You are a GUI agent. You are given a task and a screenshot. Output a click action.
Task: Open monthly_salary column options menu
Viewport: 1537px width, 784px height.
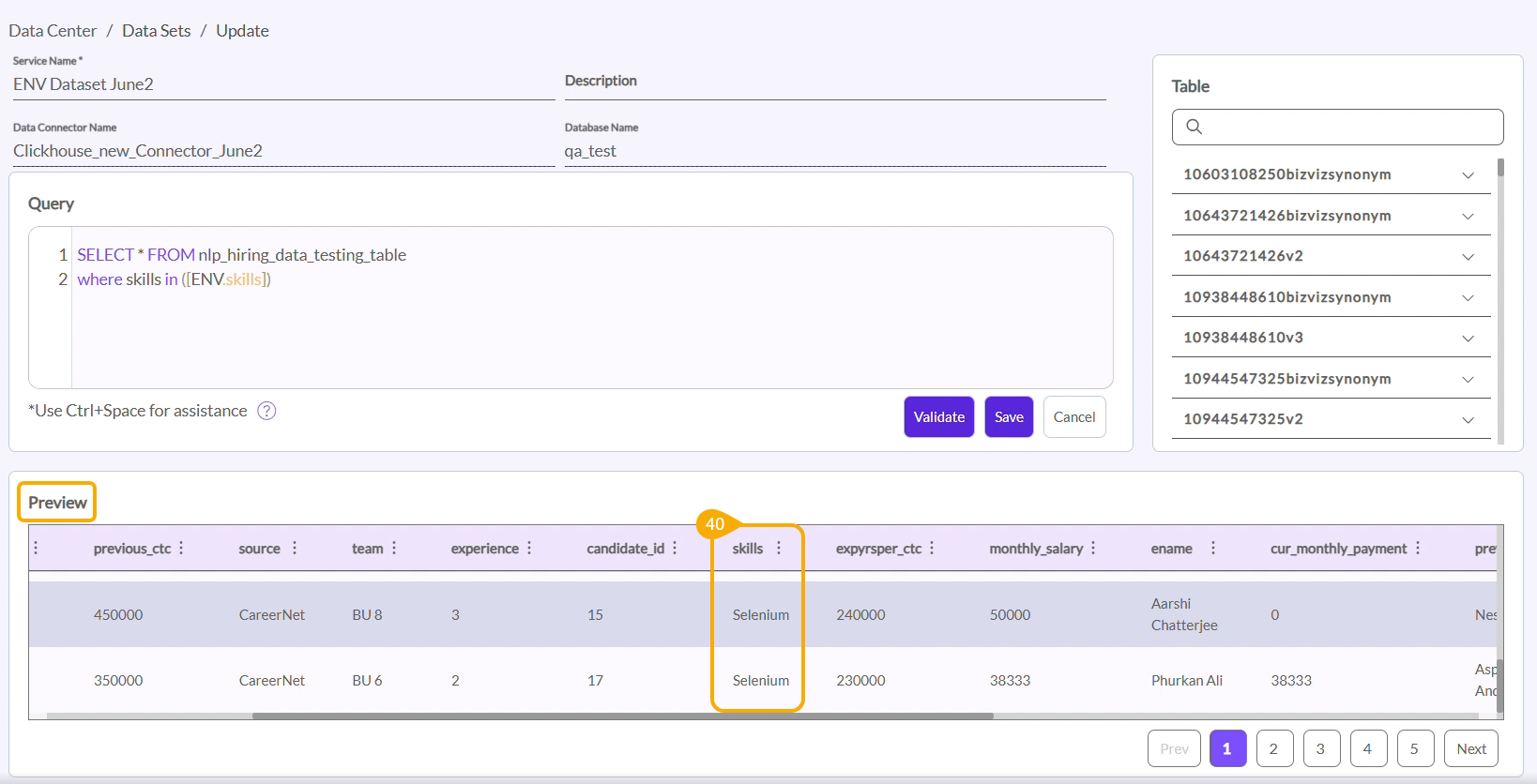[x=1093, y=549]
